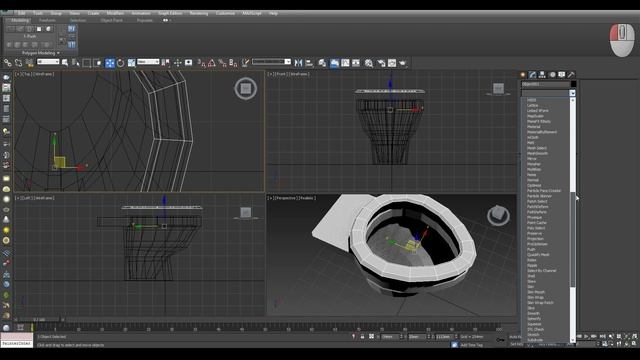Toggle Percent Snap
The width and height of the screenshot is (640, 360).
(222, 63)
